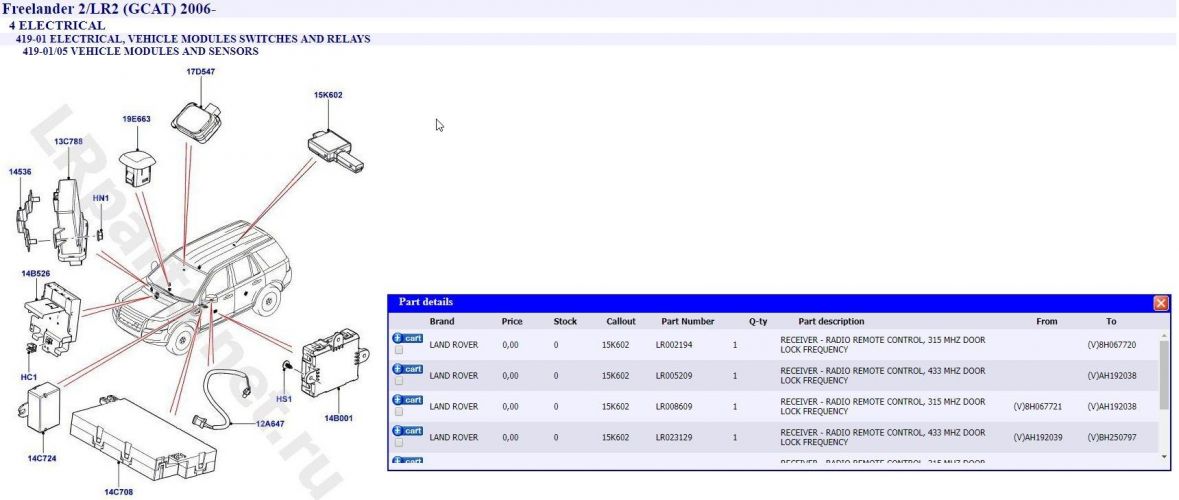The image size is (1179, 500).
Task: Select part number LR005209 text
Action: click(x=674, y=375)
